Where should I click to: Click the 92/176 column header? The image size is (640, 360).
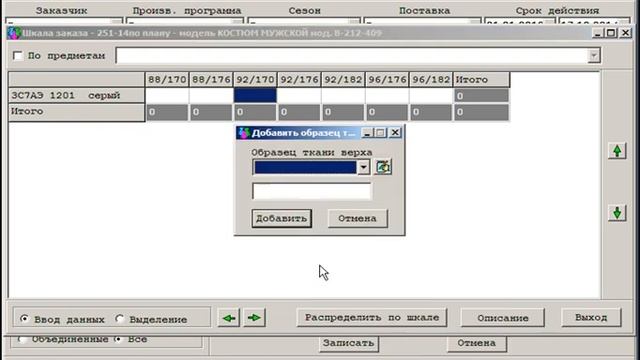click(299, 80)
